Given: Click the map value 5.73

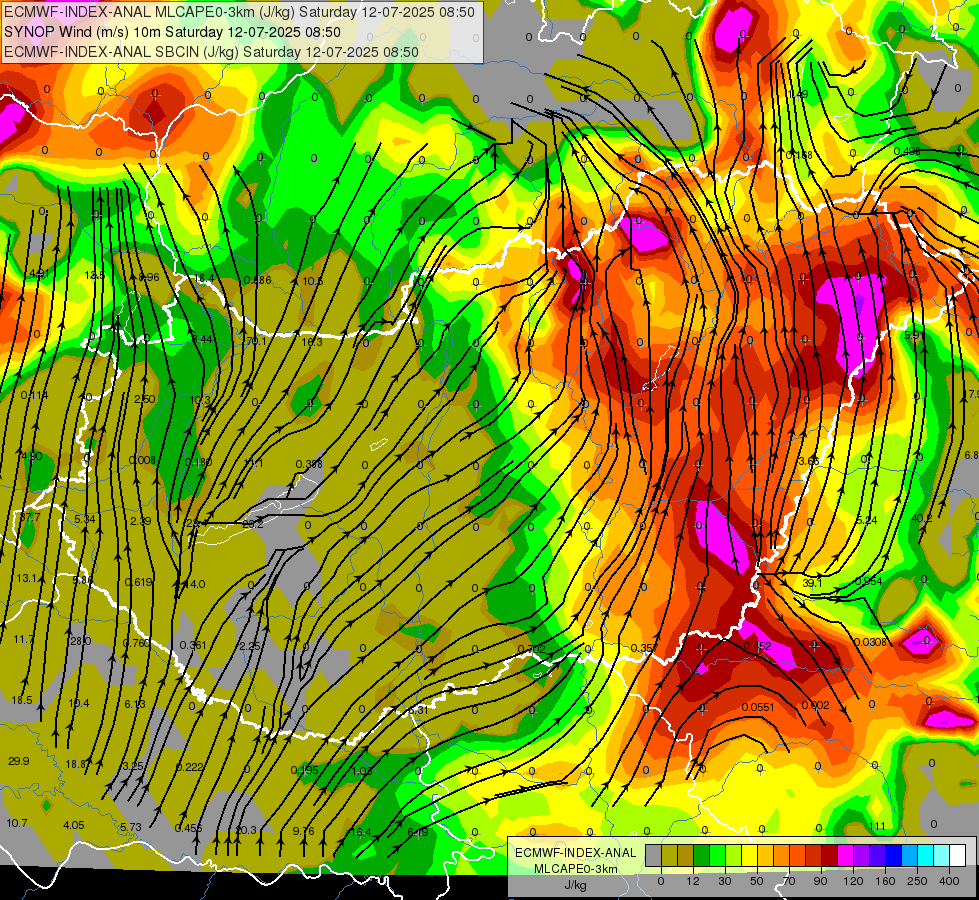Looking at the screenshot, I should pyautogui.click(x=130, y=827).
